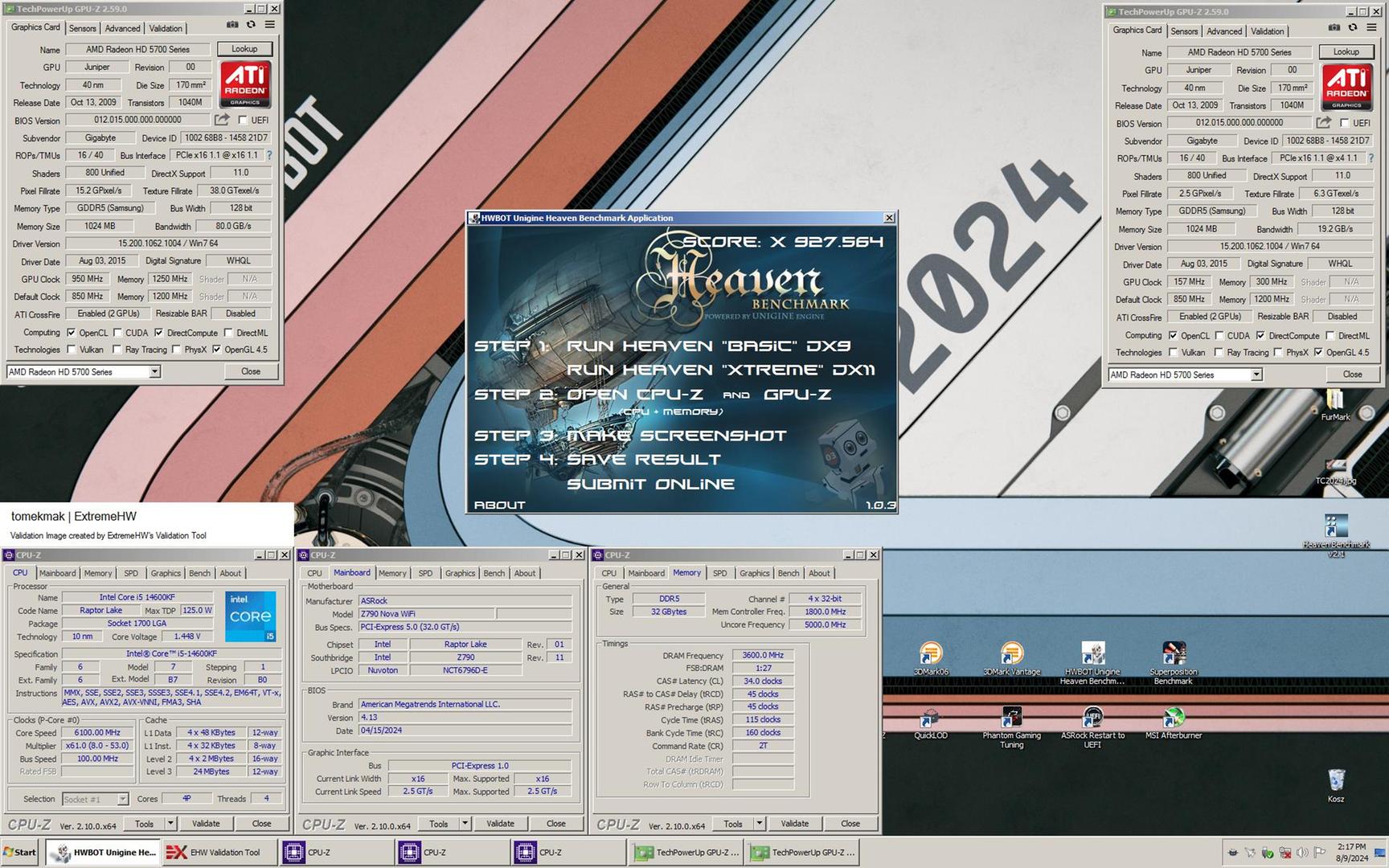
Task: Switch to Advanced tab in right GPU-Z
Action: [x=1224, y=31]
